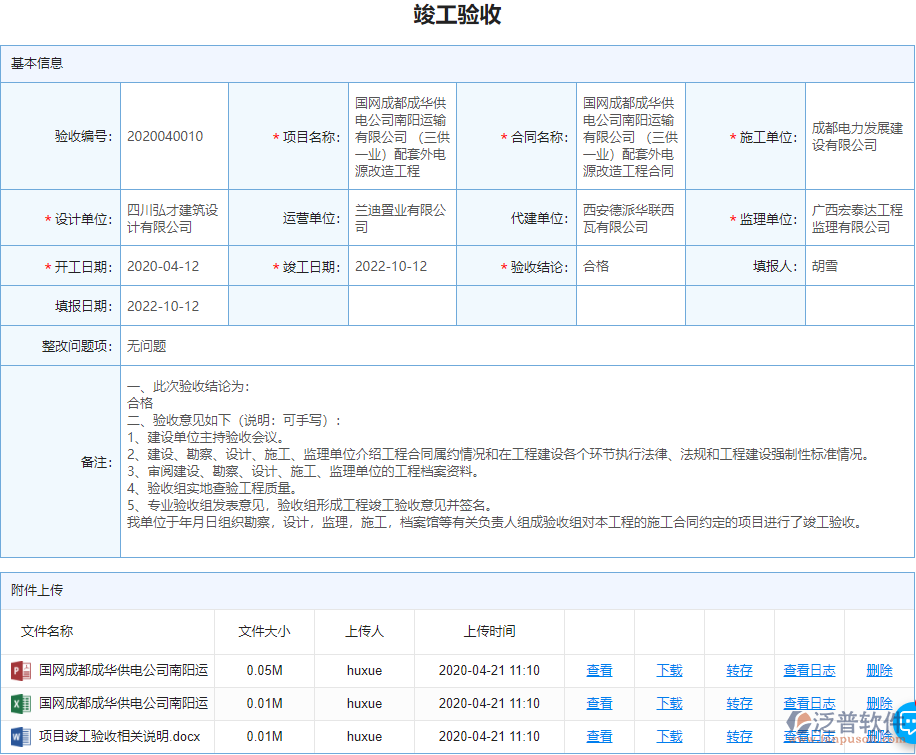Viewport: 916px width, 755px height.
Task: Click 下载 on the second attachment row
Action: (668, 703)
